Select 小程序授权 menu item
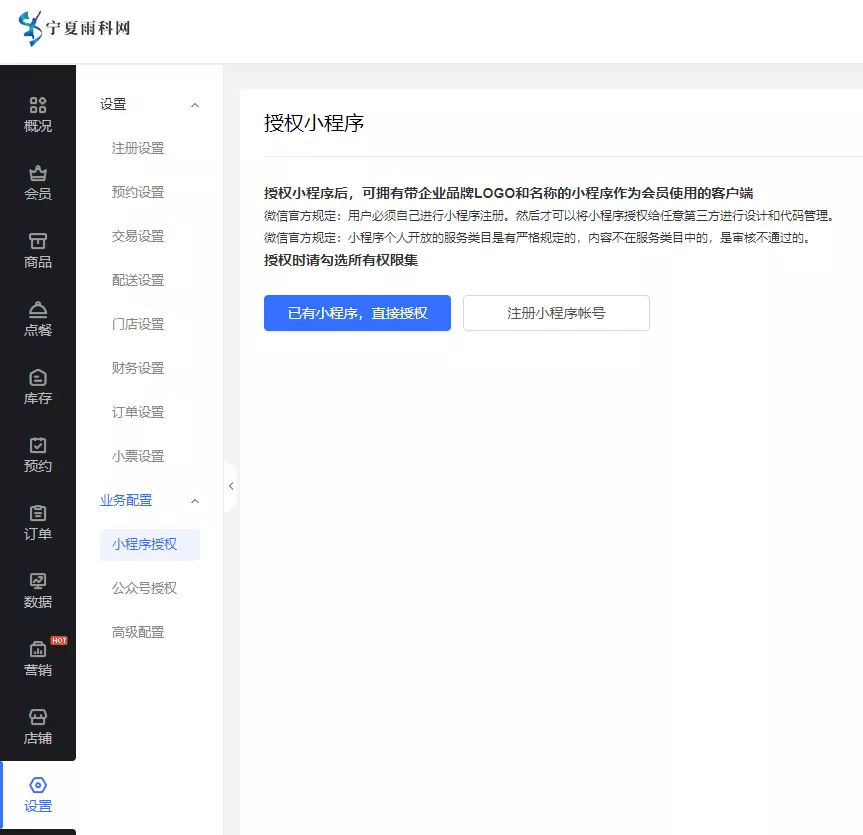This screenshot has height=835, width=863. coord(150,544)
